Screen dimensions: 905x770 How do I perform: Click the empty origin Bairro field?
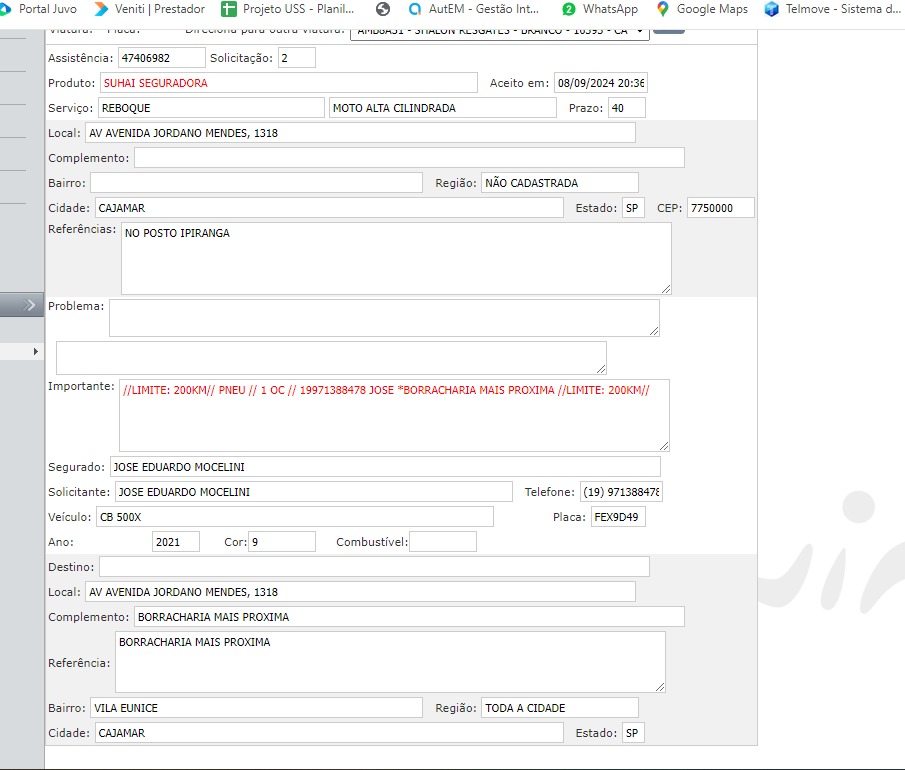256,183
